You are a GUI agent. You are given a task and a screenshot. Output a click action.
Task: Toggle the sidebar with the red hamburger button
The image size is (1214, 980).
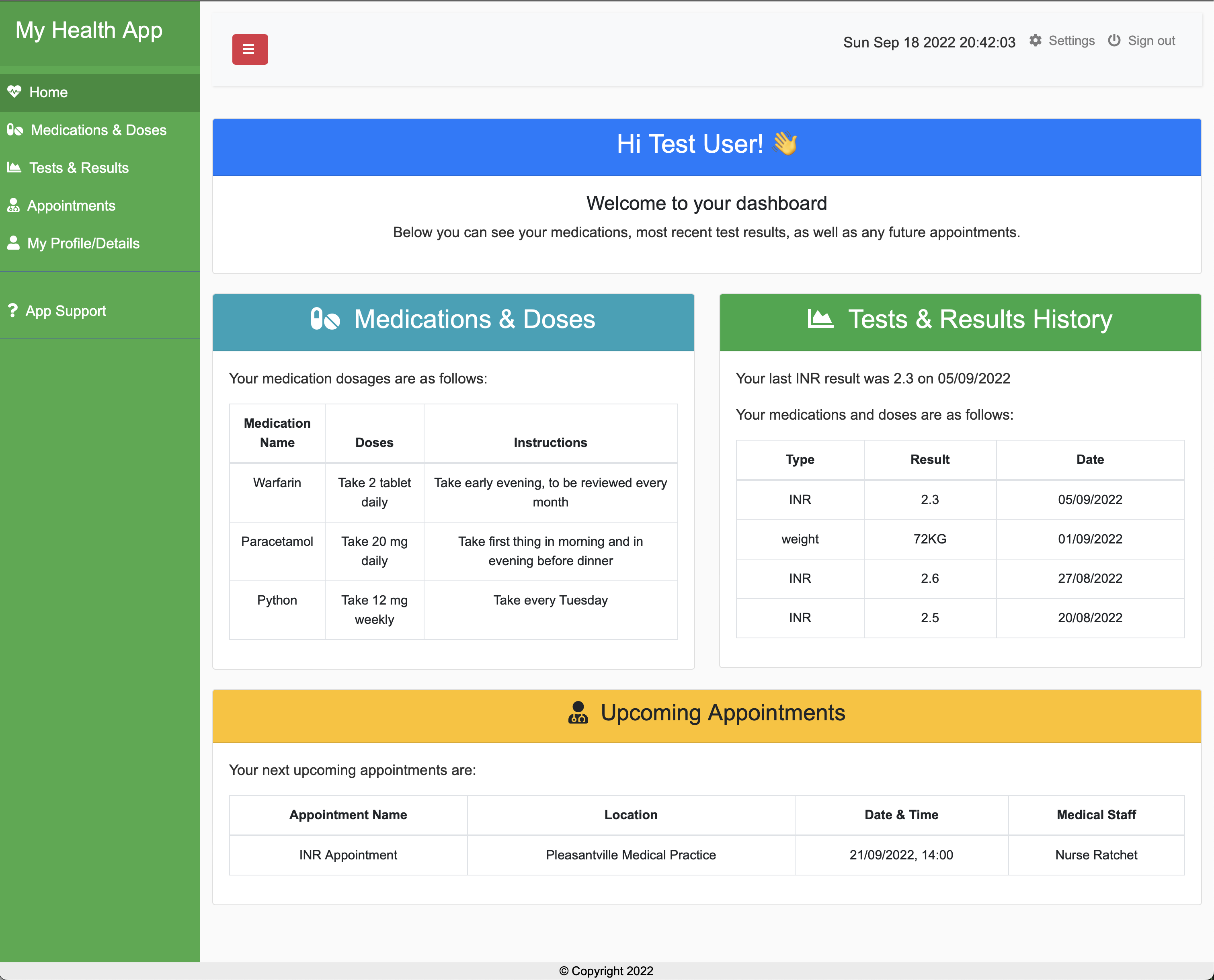tap(250, 50)
